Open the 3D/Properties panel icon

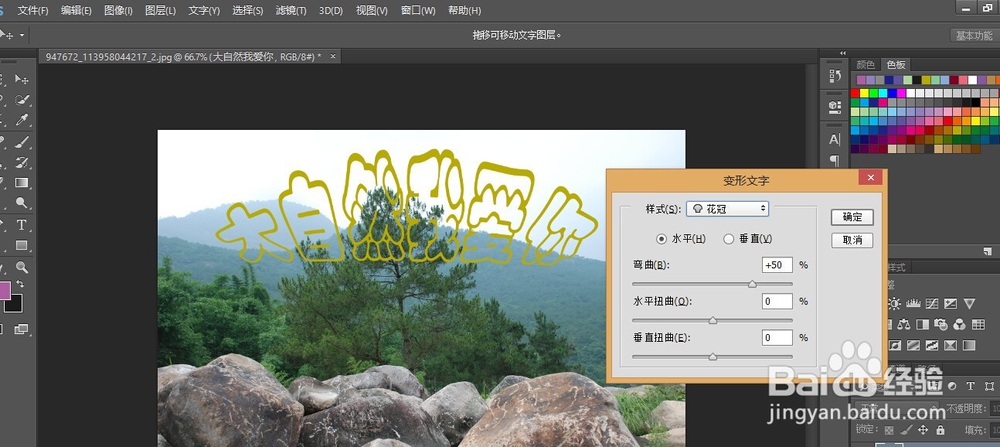pyautogui.click(x=835, y=106)
